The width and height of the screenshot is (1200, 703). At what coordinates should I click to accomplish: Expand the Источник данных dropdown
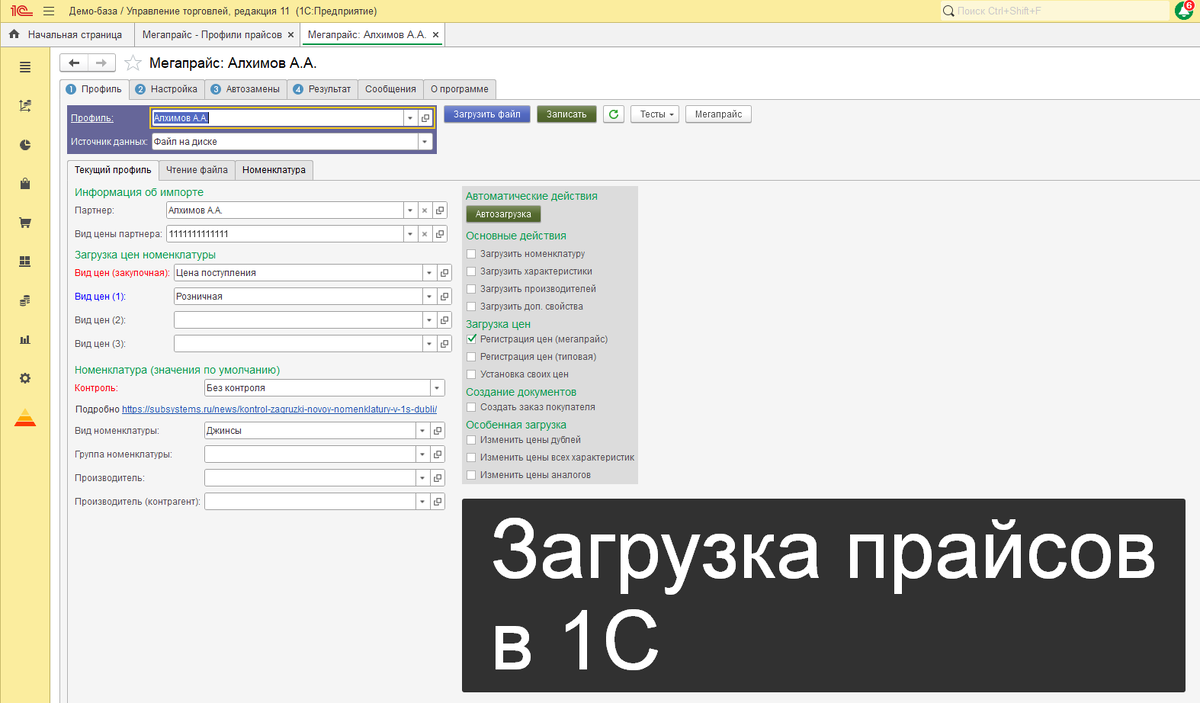tap(425, 142)
